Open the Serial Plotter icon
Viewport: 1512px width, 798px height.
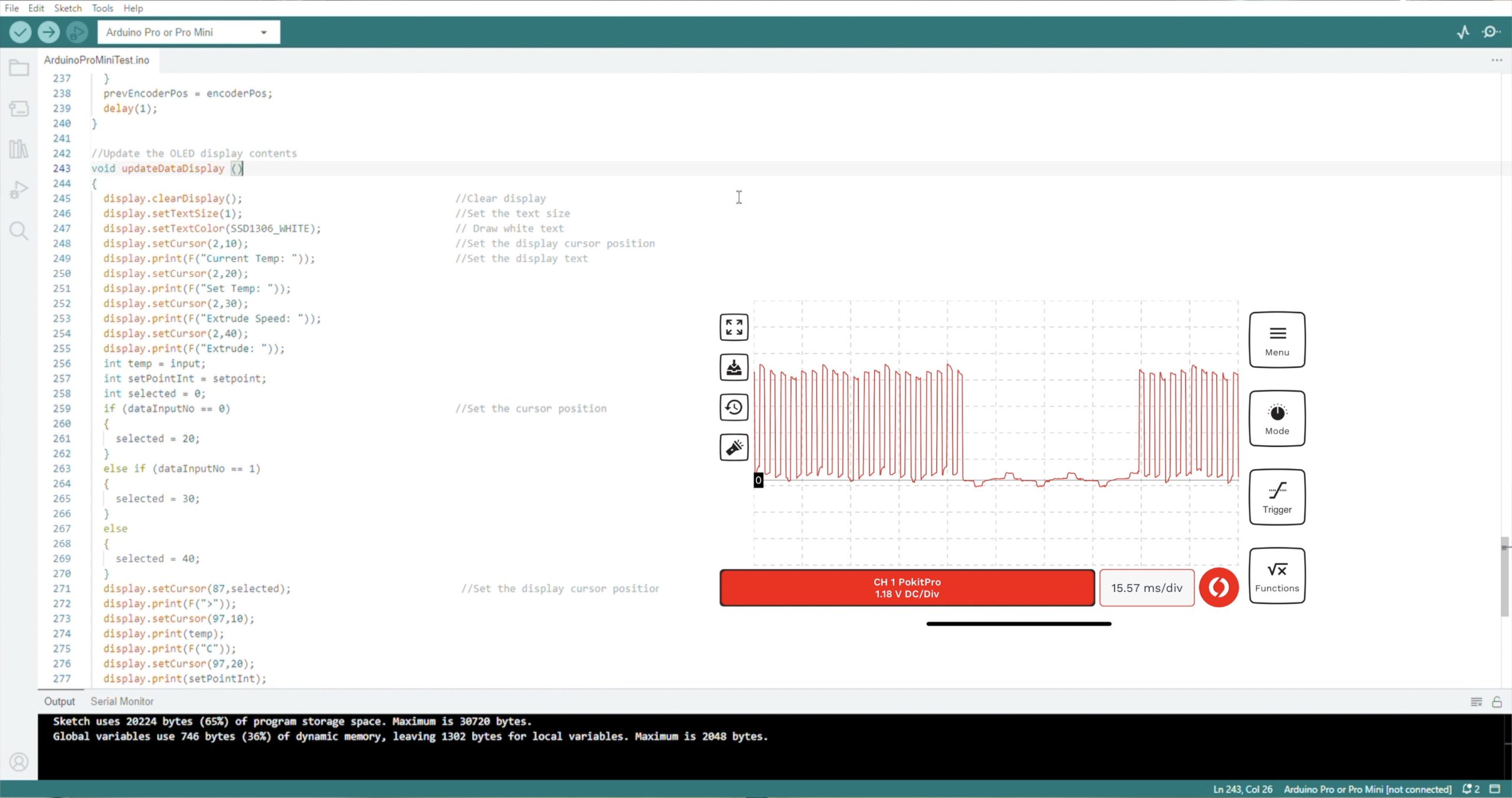click(1462, 32)
